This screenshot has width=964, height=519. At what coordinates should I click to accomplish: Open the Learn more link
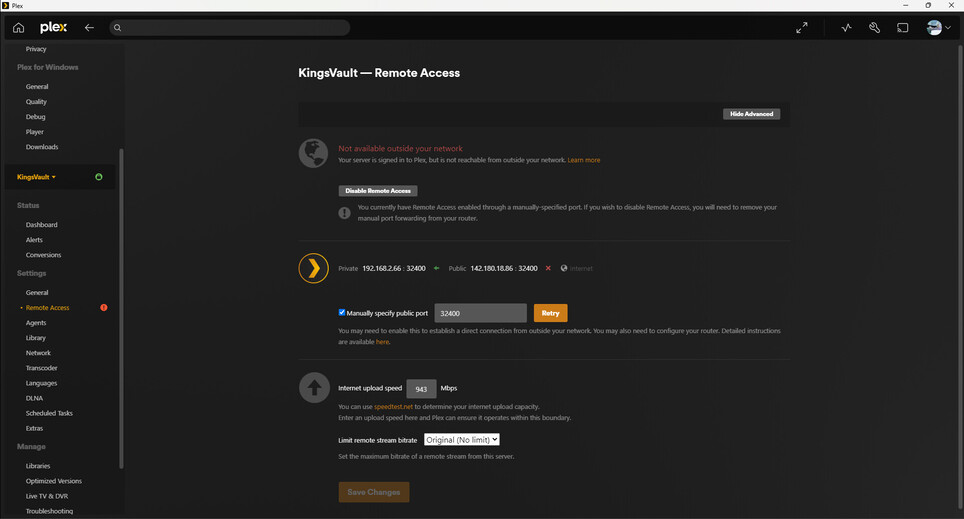point(583,160)
